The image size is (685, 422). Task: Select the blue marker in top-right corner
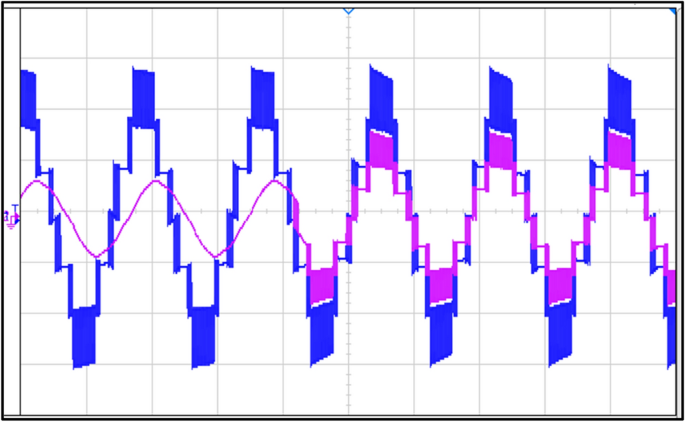(x=672, y=11)
